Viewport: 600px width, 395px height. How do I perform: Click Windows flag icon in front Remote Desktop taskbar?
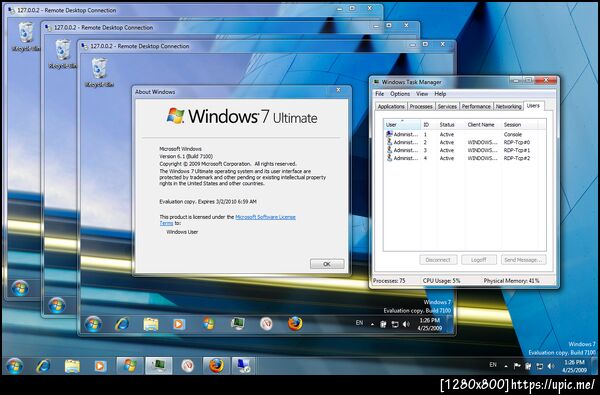point(209,324)
